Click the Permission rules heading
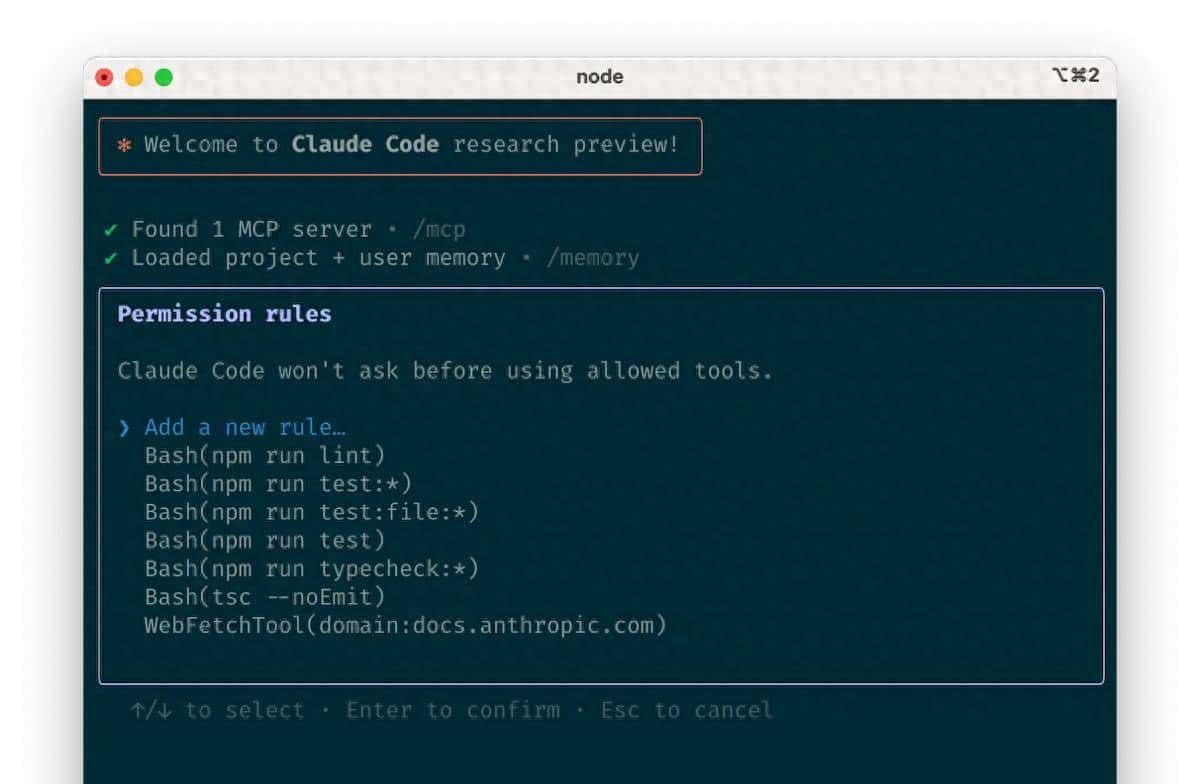Image resolution: width=1200 pixels, height=784 pixels. tap(224, 314)
